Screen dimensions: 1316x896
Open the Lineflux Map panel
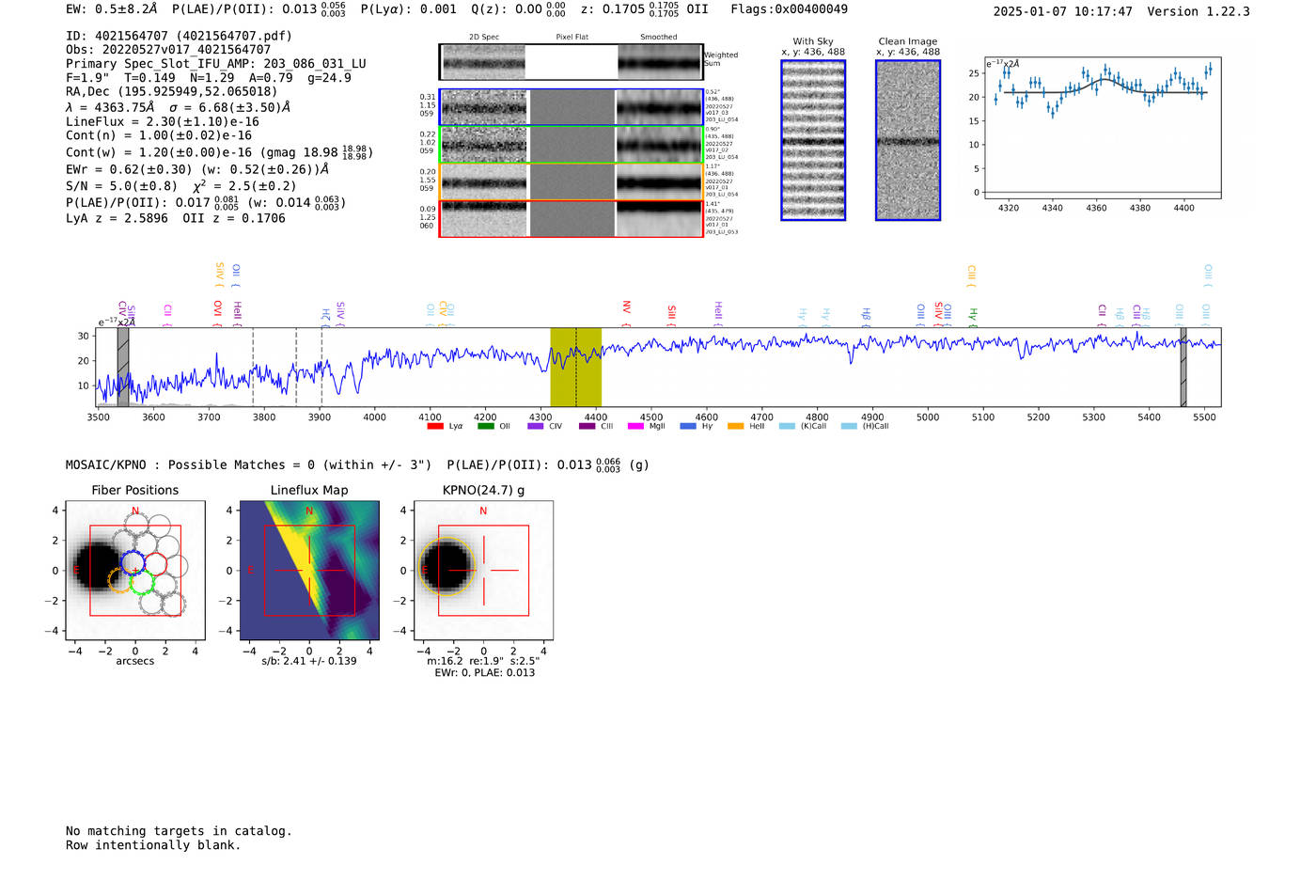coord(309,571)
